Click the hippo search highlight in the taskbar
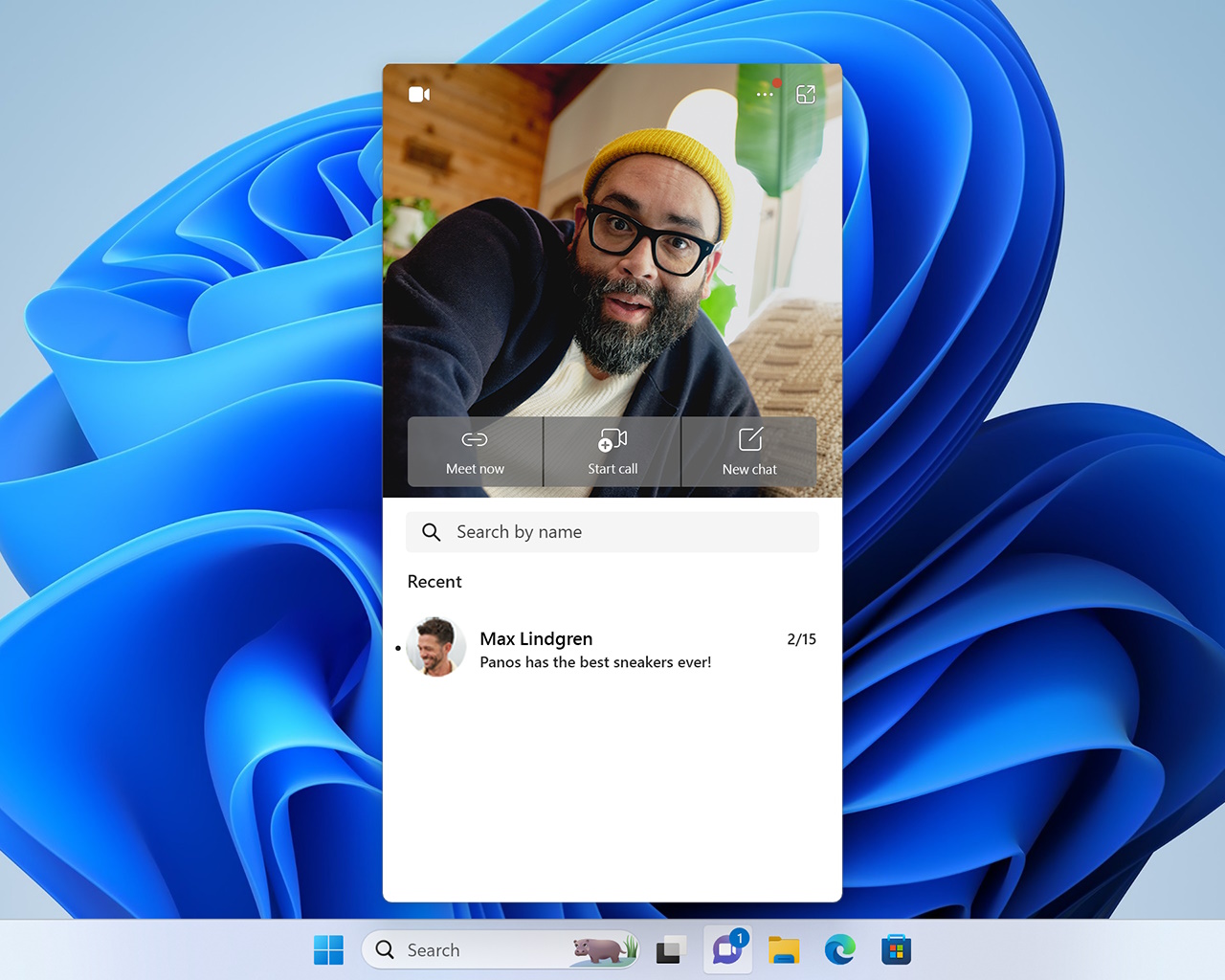The width and height of the screenshot is (1225, 980). tap(605, 949)
